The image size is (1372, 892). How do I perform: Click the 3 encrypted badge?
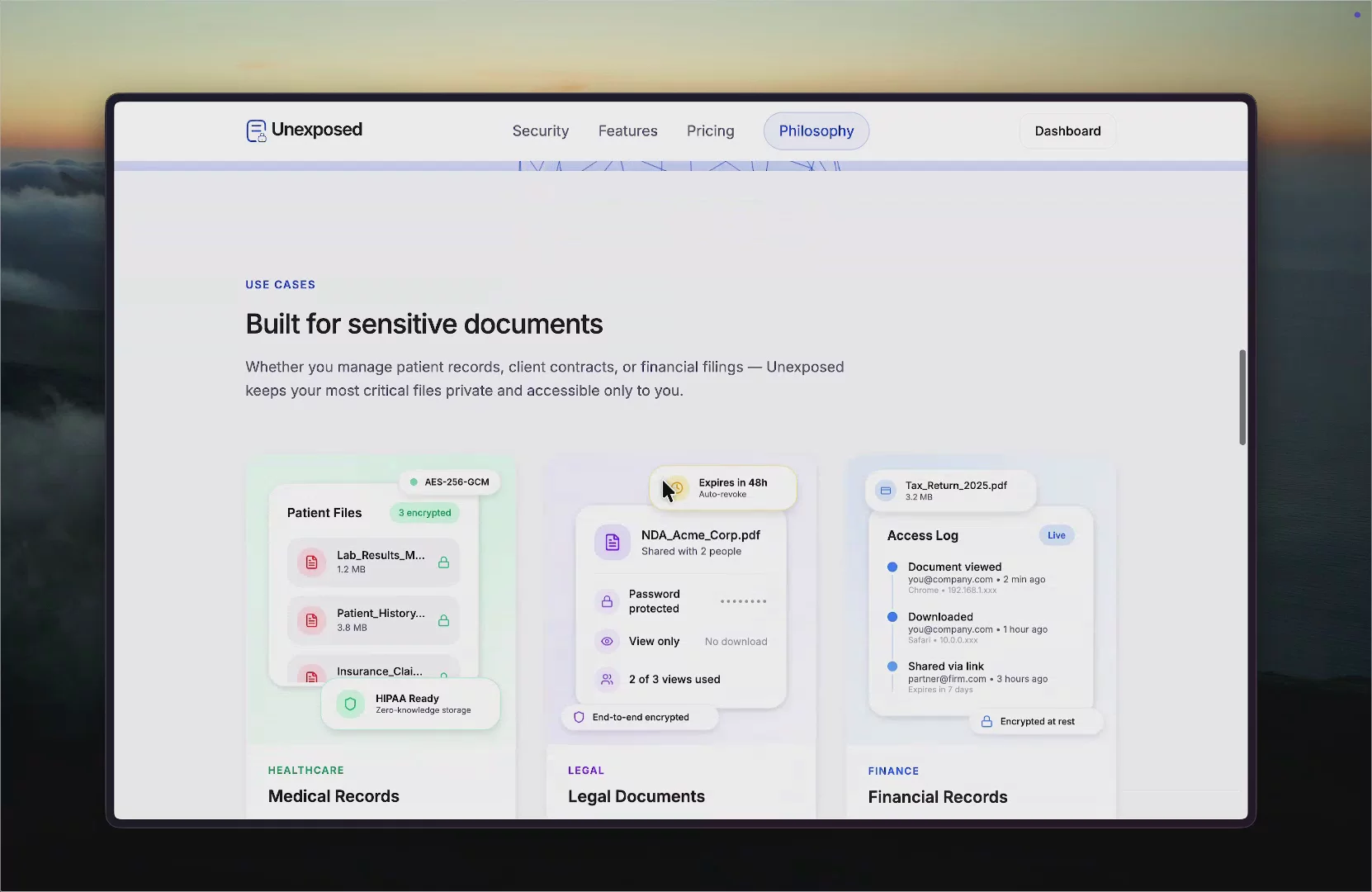[424, 513]
